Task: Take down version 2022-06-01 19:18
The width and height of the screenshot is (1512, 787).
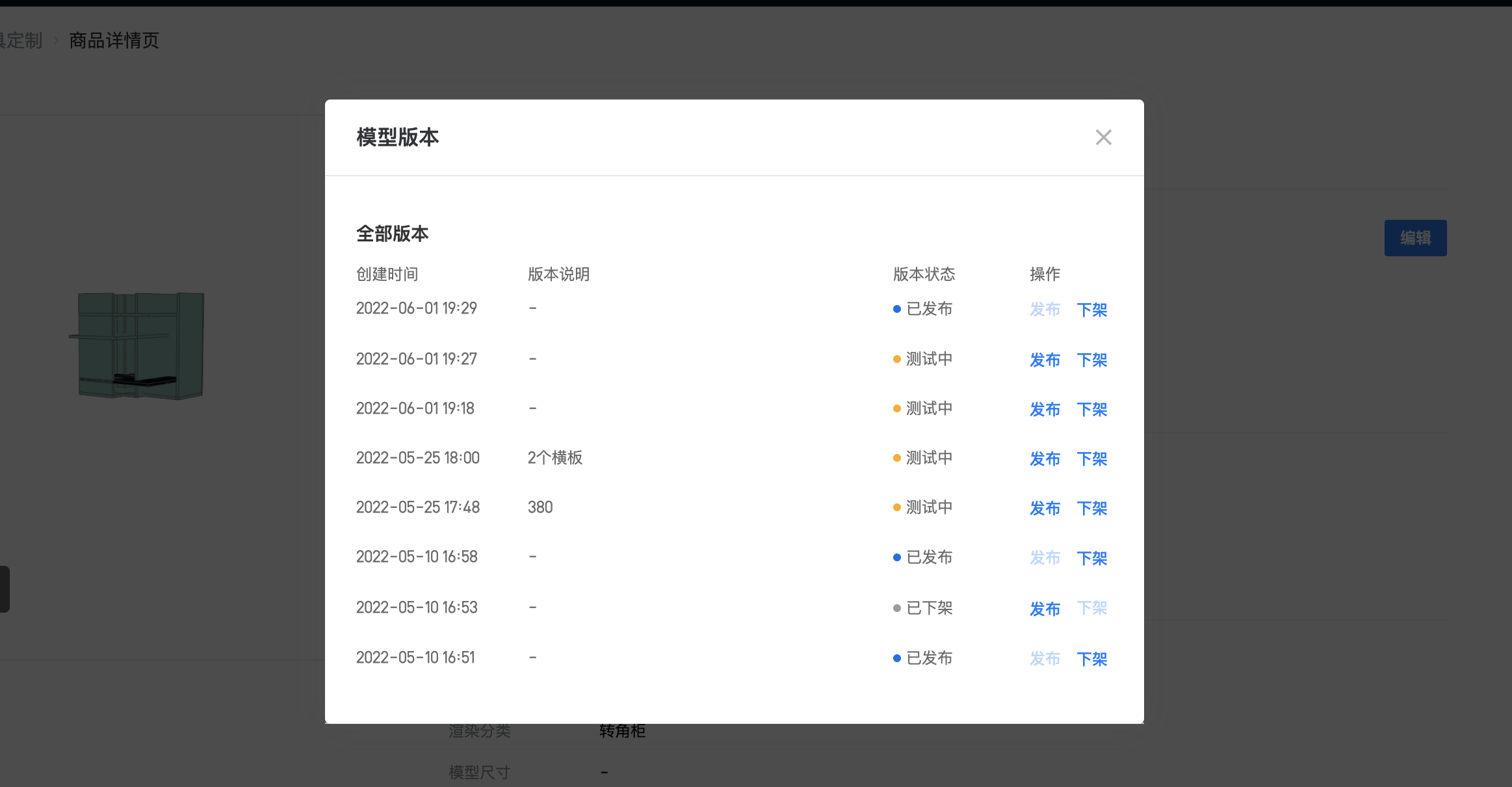Action: pyautogui.click(x=1092, y=409)
